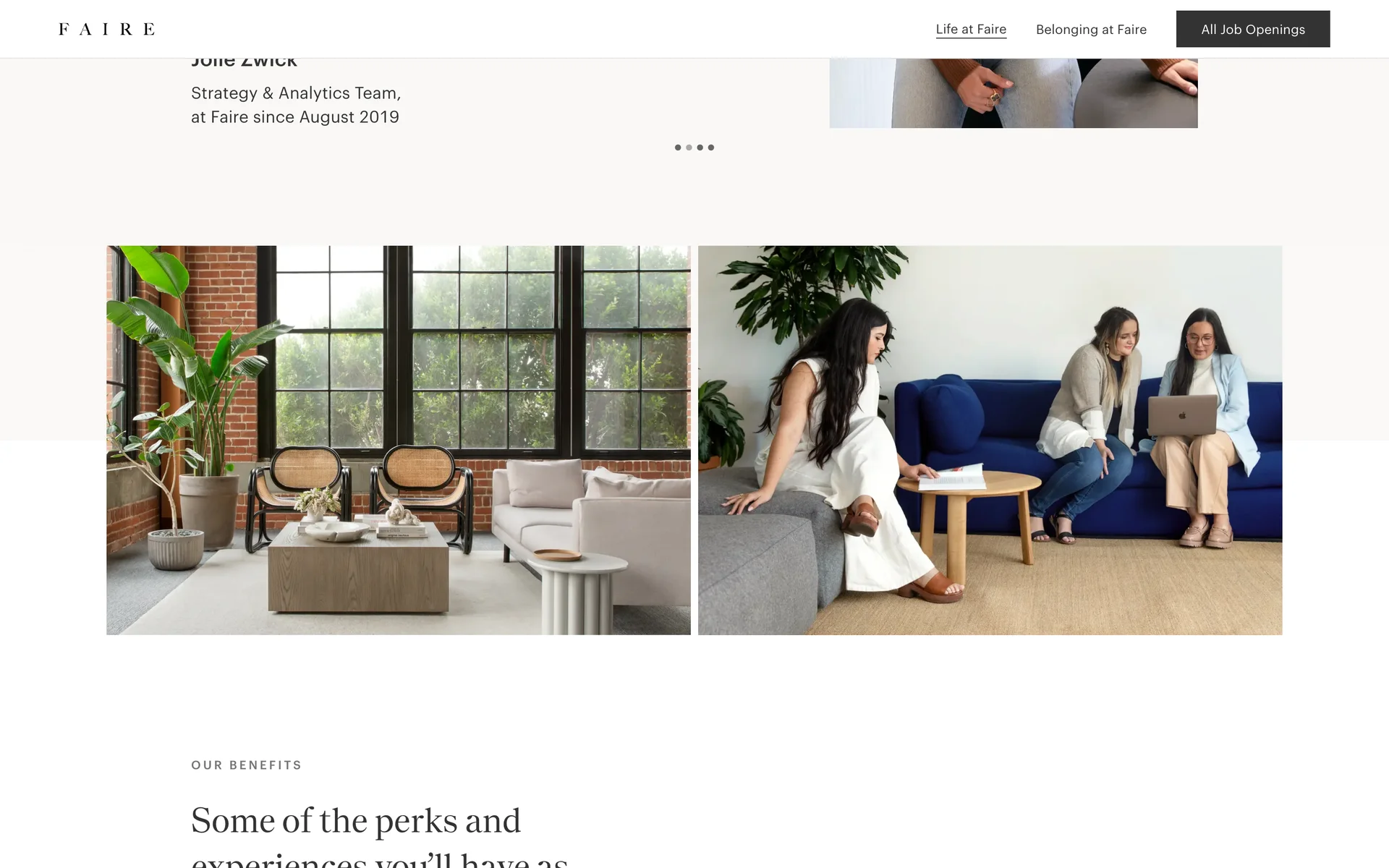This screenshot has width=1389, height=868.
Task: Open the Life at Faire page
Action: 971,29
